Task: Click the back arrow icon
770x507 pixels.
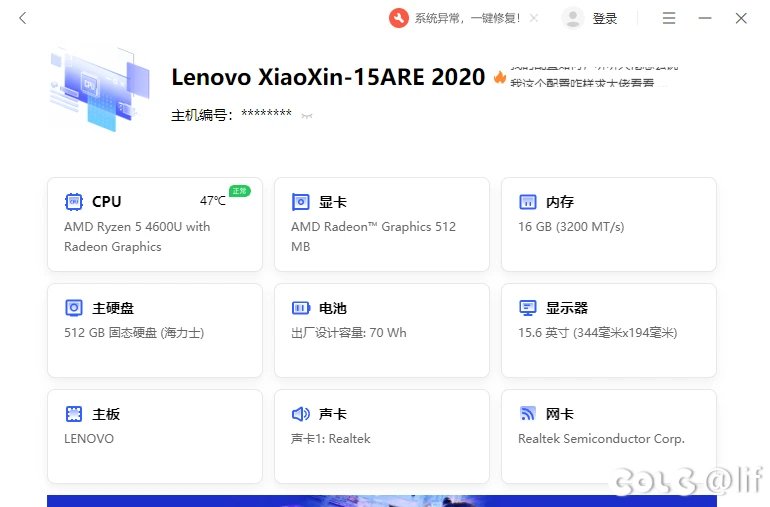Action: (x=23, y=18)
